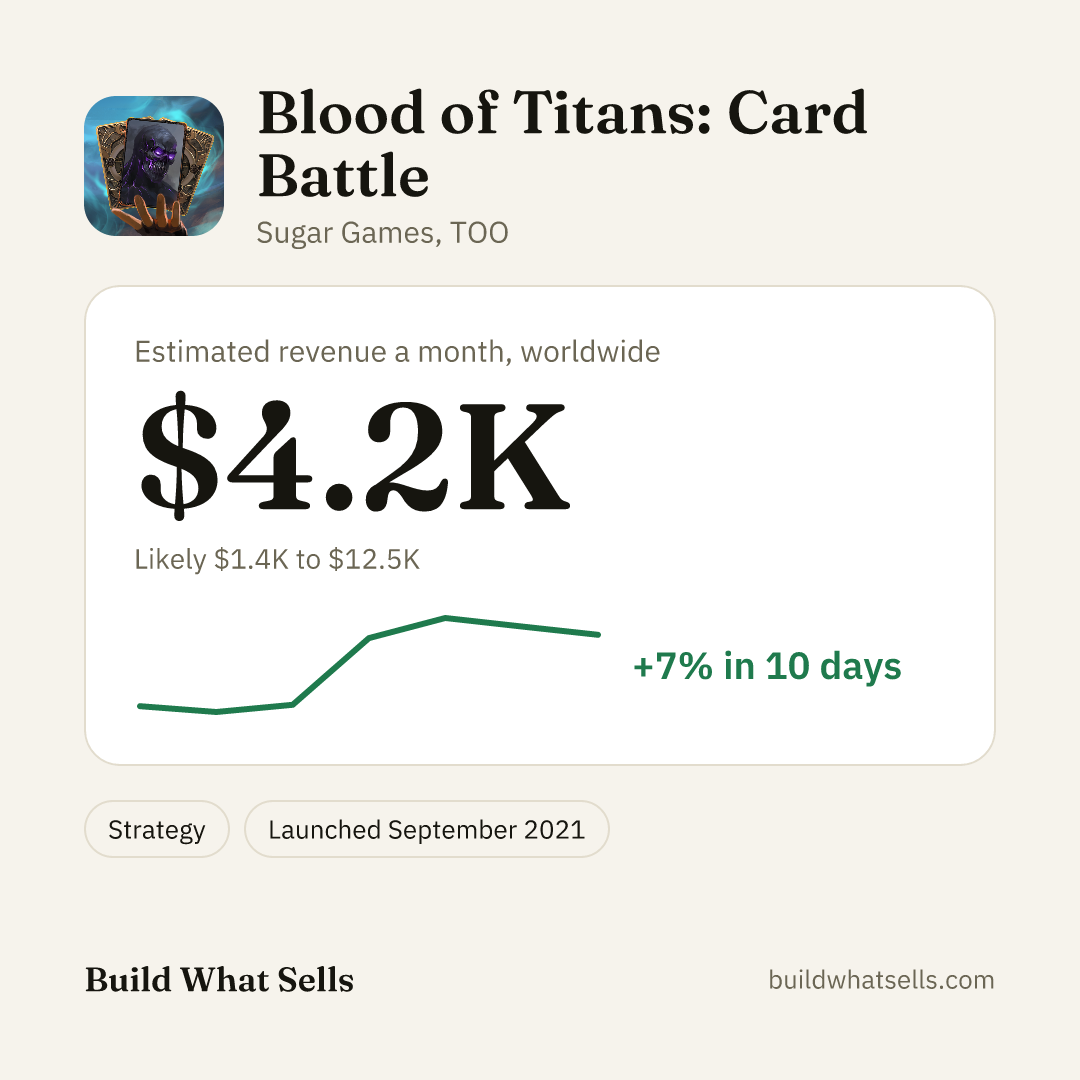This screenshot has width=1080, height=1080.
Task: Click the Launched September 2021 tag
Action: (x=426, y=829)
